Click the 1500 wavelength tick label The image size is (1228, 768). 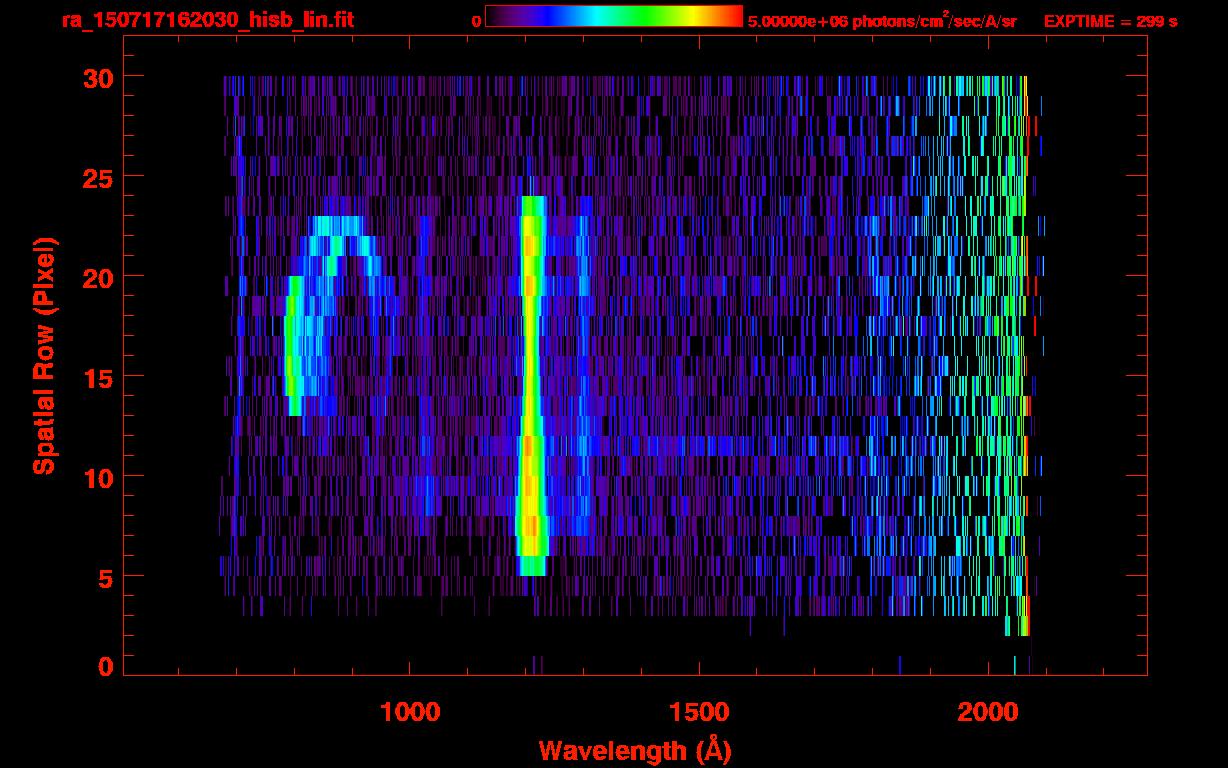point(699,712)
